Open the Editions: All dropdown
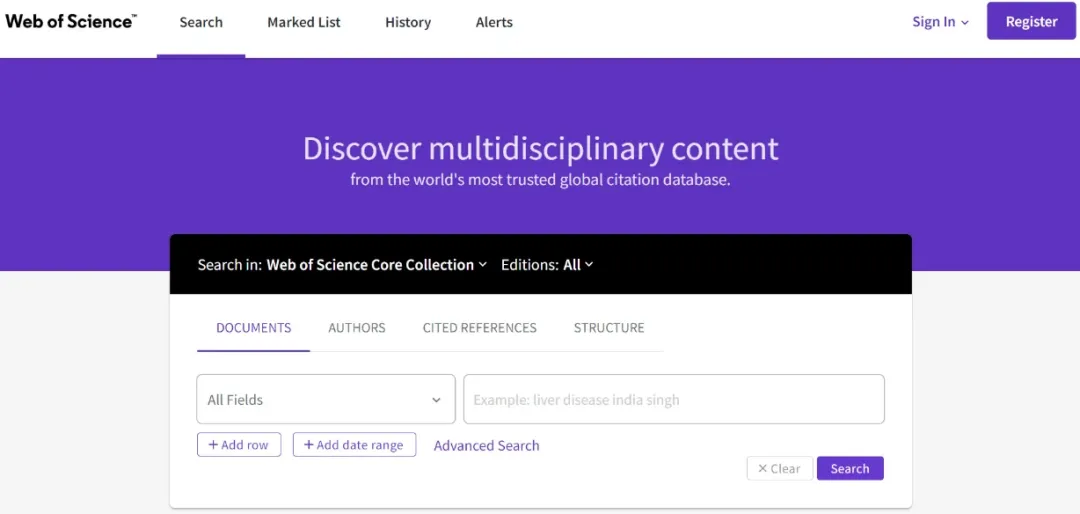The height and width of the screenshot is (514, 1080). [x=547, y=265]
